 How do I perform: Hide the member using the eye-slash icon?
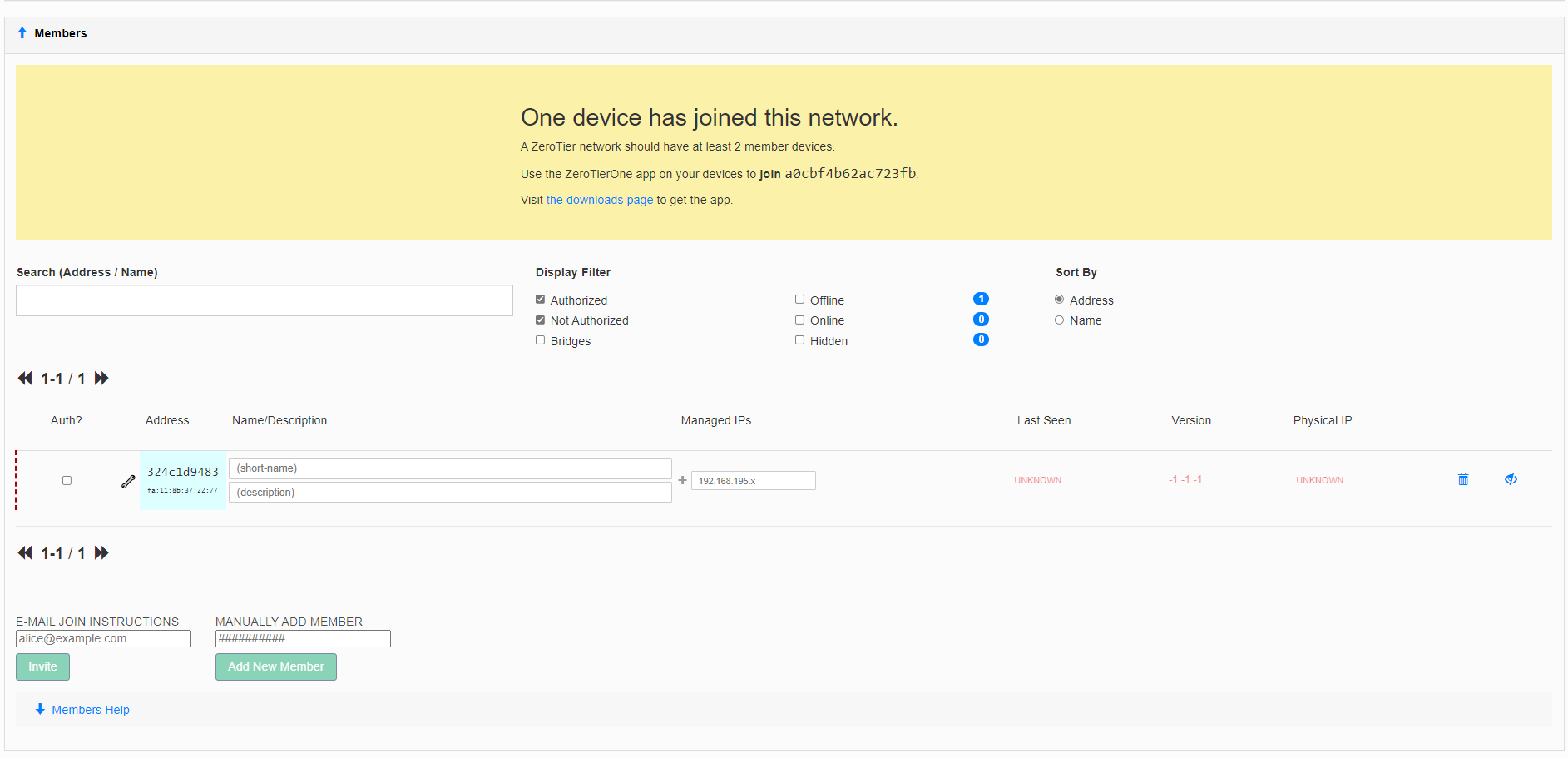click(x=1511, y=479)
